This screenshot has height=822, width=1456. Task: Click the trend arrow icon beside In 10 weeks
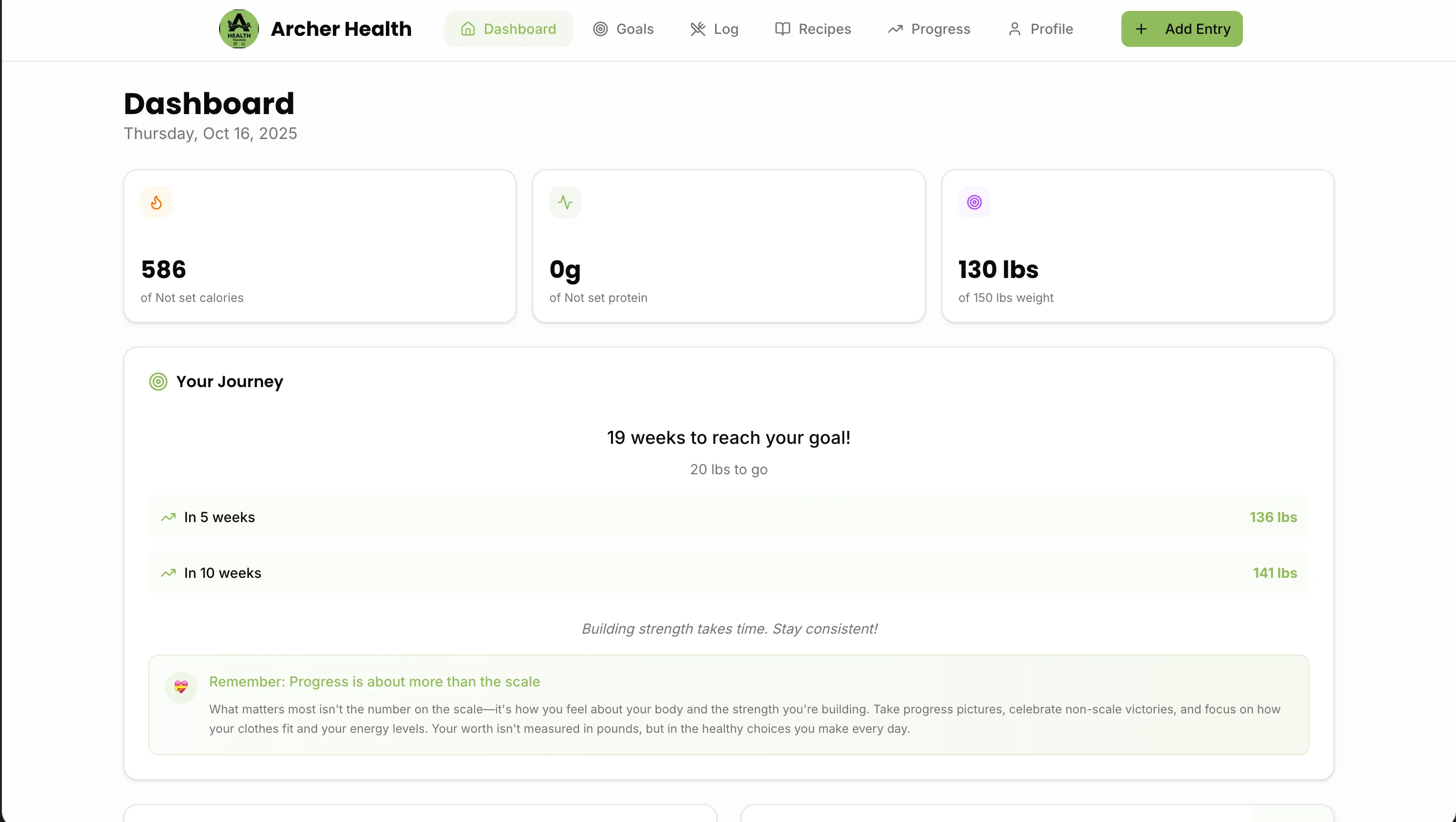coord(167,573)
